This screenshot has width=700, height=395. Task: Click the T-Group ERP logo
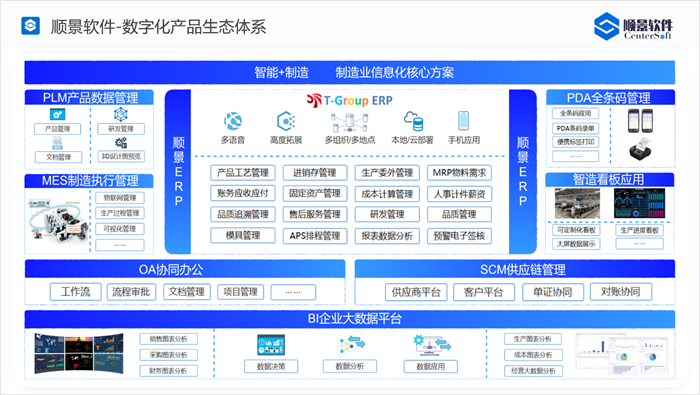tap(350, 100)
